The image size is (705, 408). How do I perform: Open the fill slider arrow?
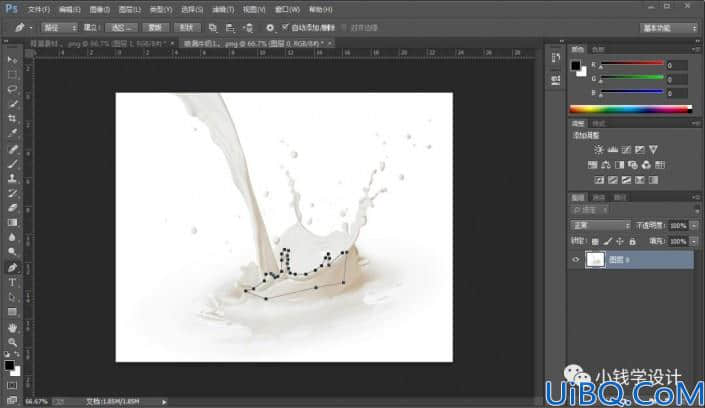(x=694, y=242)
